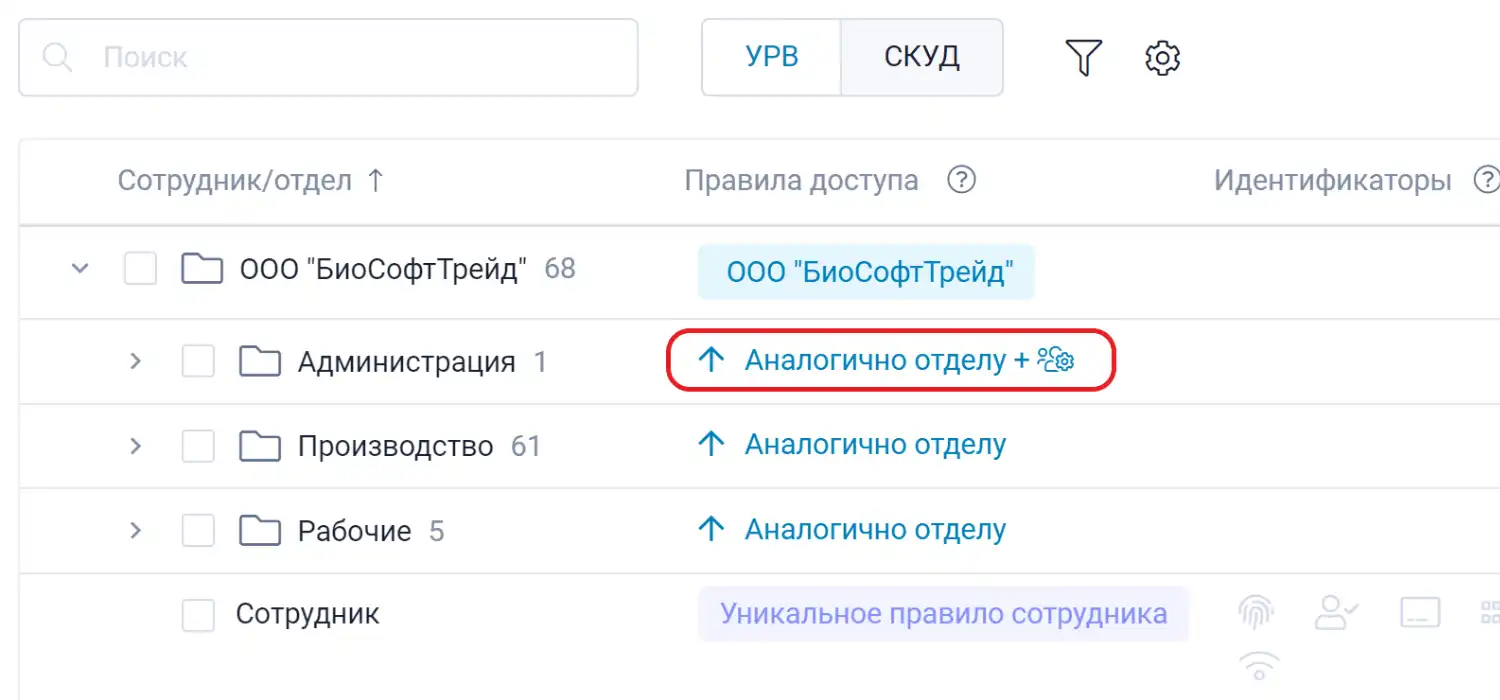1500x700 pixels.
Task: Expand the Рабочие department
Action: coord(137,530)
